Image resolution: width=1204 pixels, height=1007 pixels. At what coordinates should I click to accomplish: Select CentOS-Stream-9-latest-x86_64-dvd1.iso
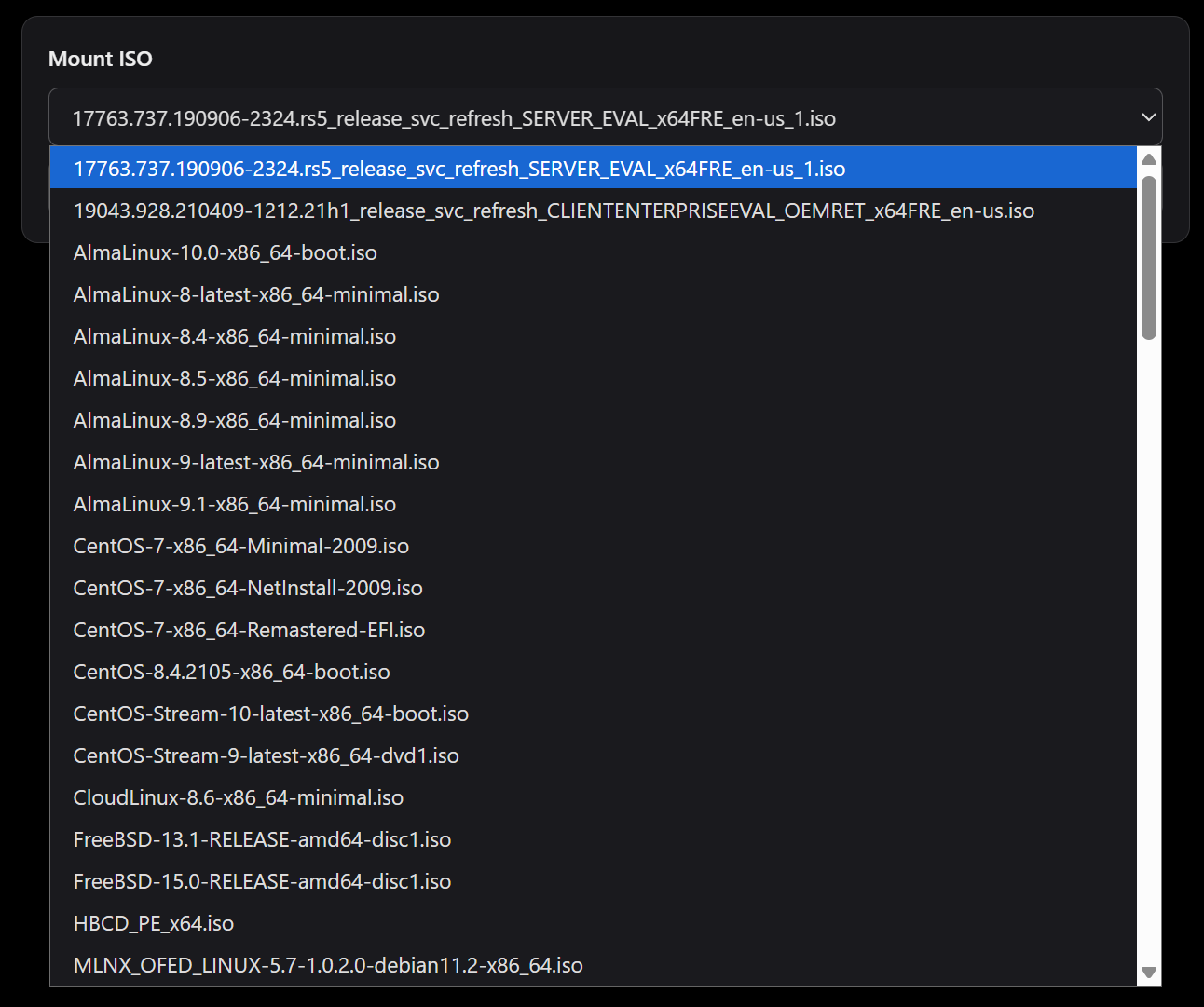[x=594, y=755]
